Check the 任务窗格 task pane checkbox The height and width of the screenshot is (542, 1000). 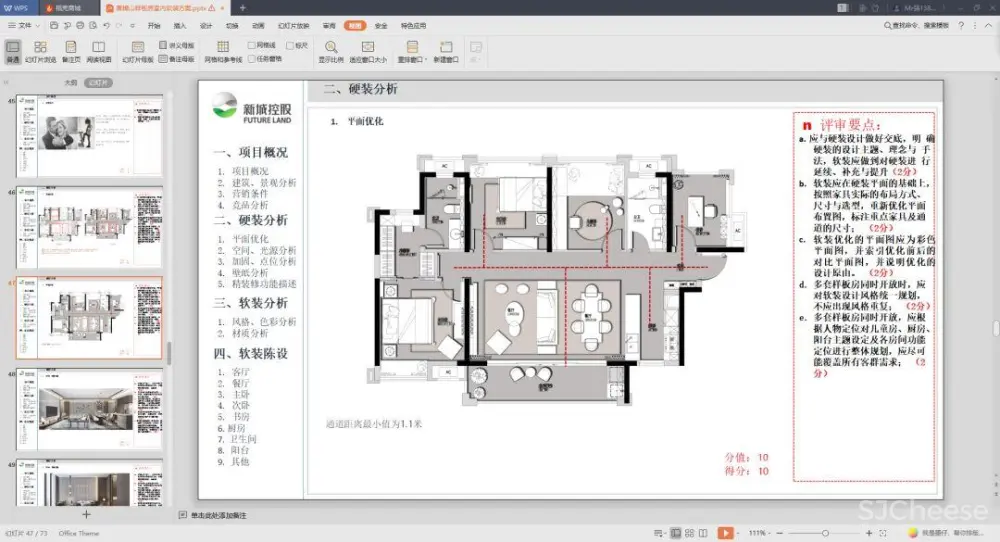pos(253,58)
